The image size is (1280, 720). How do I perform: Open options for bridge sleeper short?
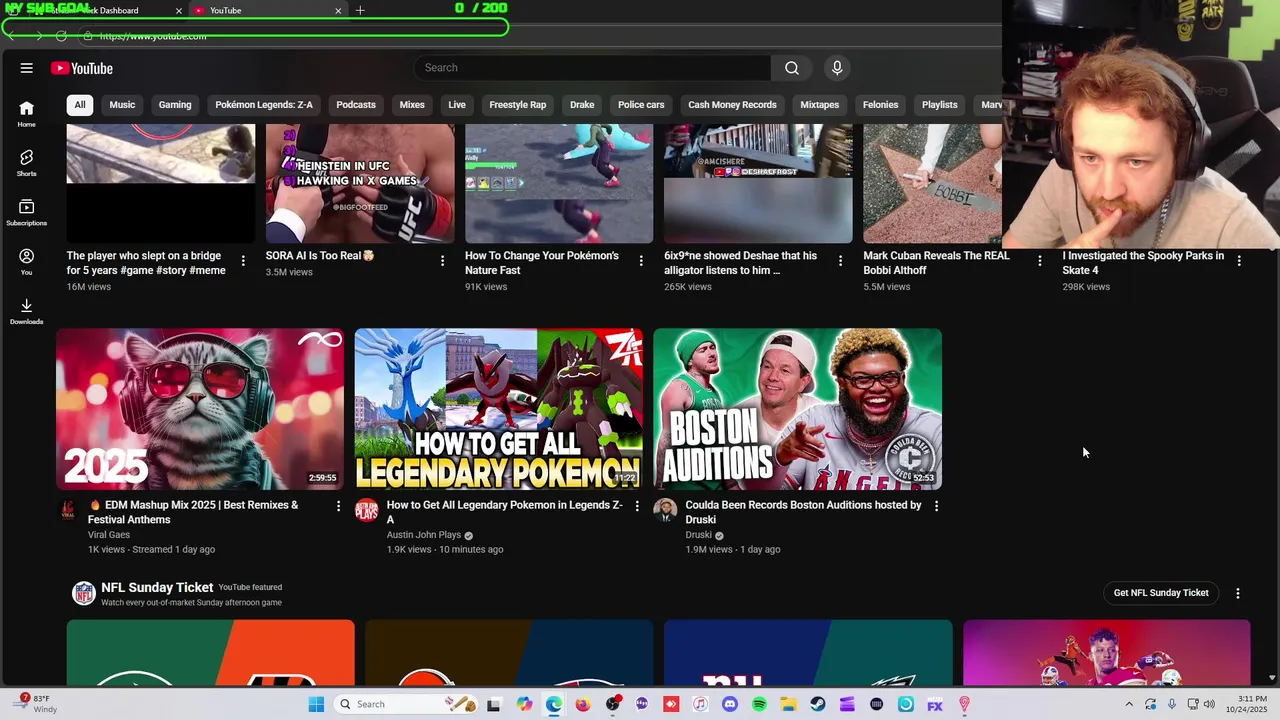pos(243,260)
